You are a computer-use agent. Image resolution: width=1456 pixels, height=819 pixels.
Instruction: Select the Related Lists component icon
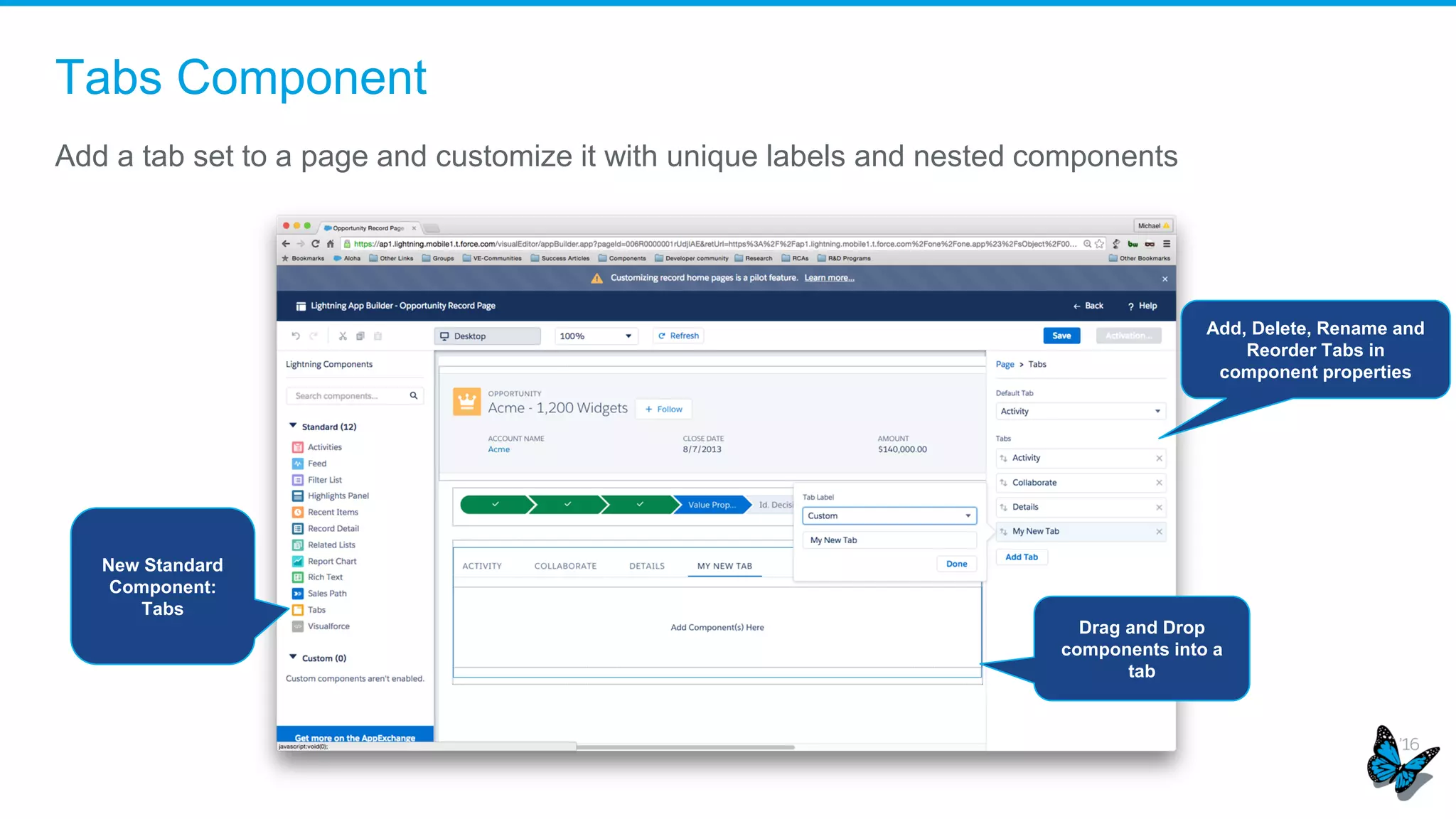pyautogui.click(x=298, y=545)
